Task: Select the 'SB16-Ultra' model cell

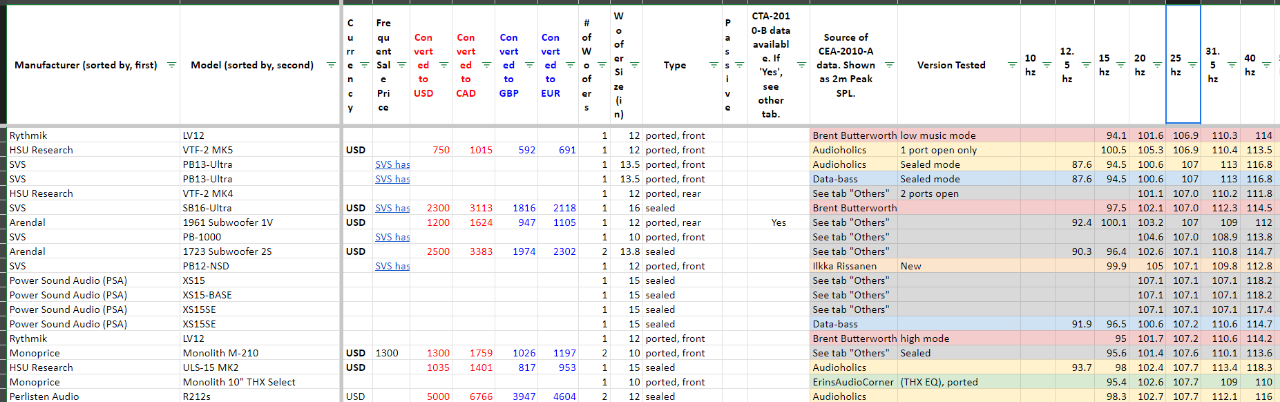Action: 262,208
